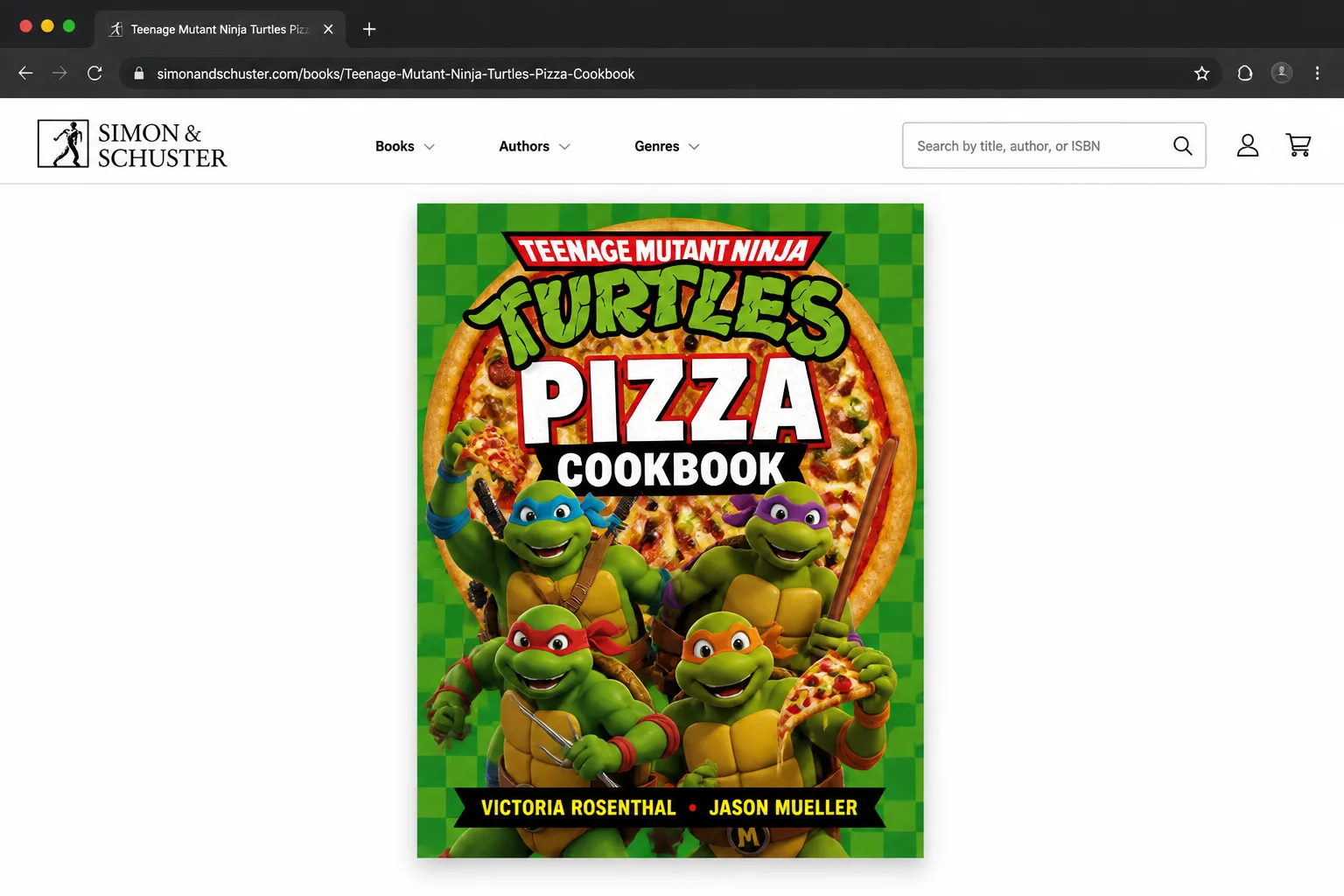Click the browser back arrow
Viewport: 1344px width, 896px height.
coord(25,73)
